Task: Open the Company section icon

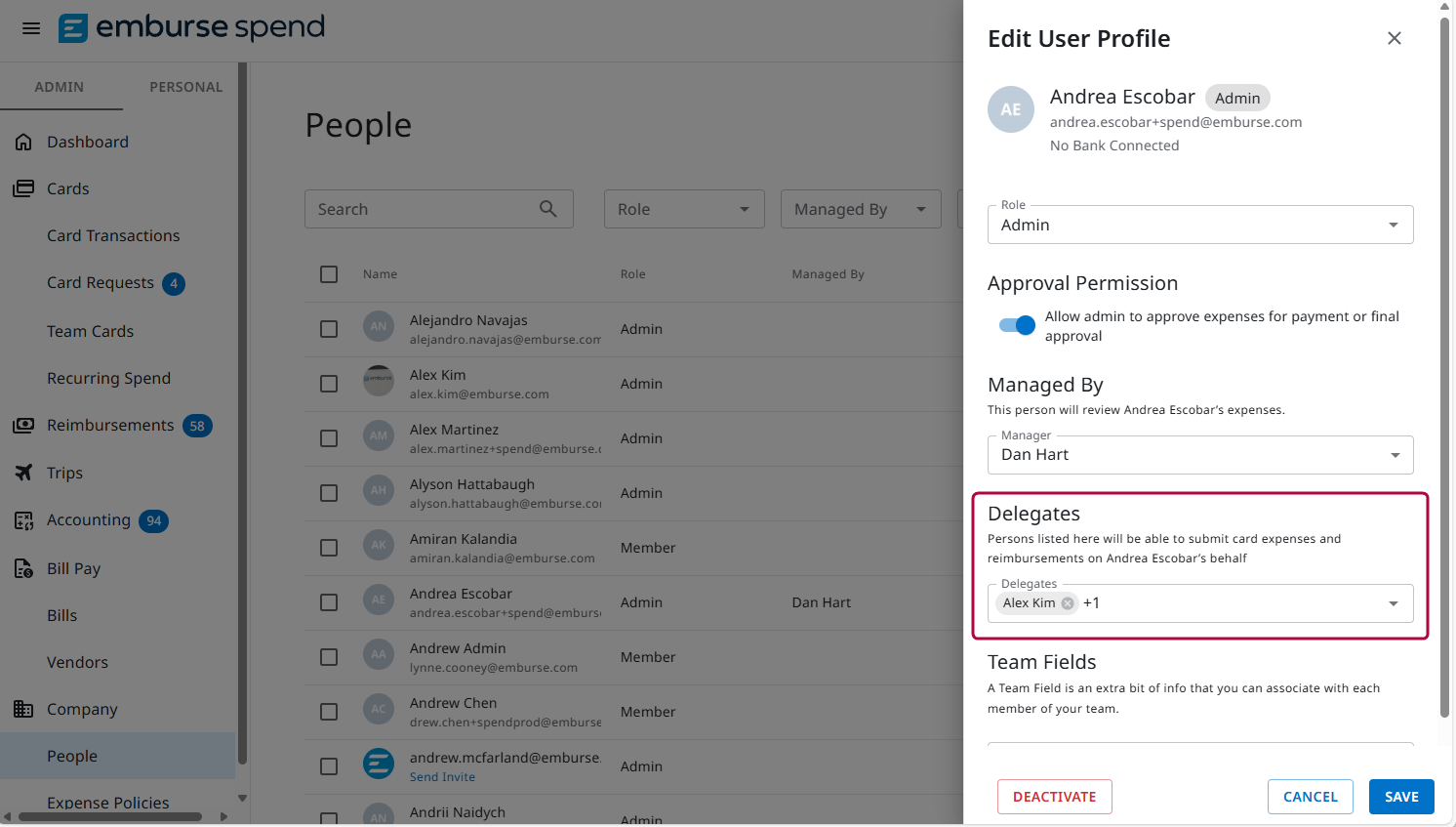Action: (23, 709)
